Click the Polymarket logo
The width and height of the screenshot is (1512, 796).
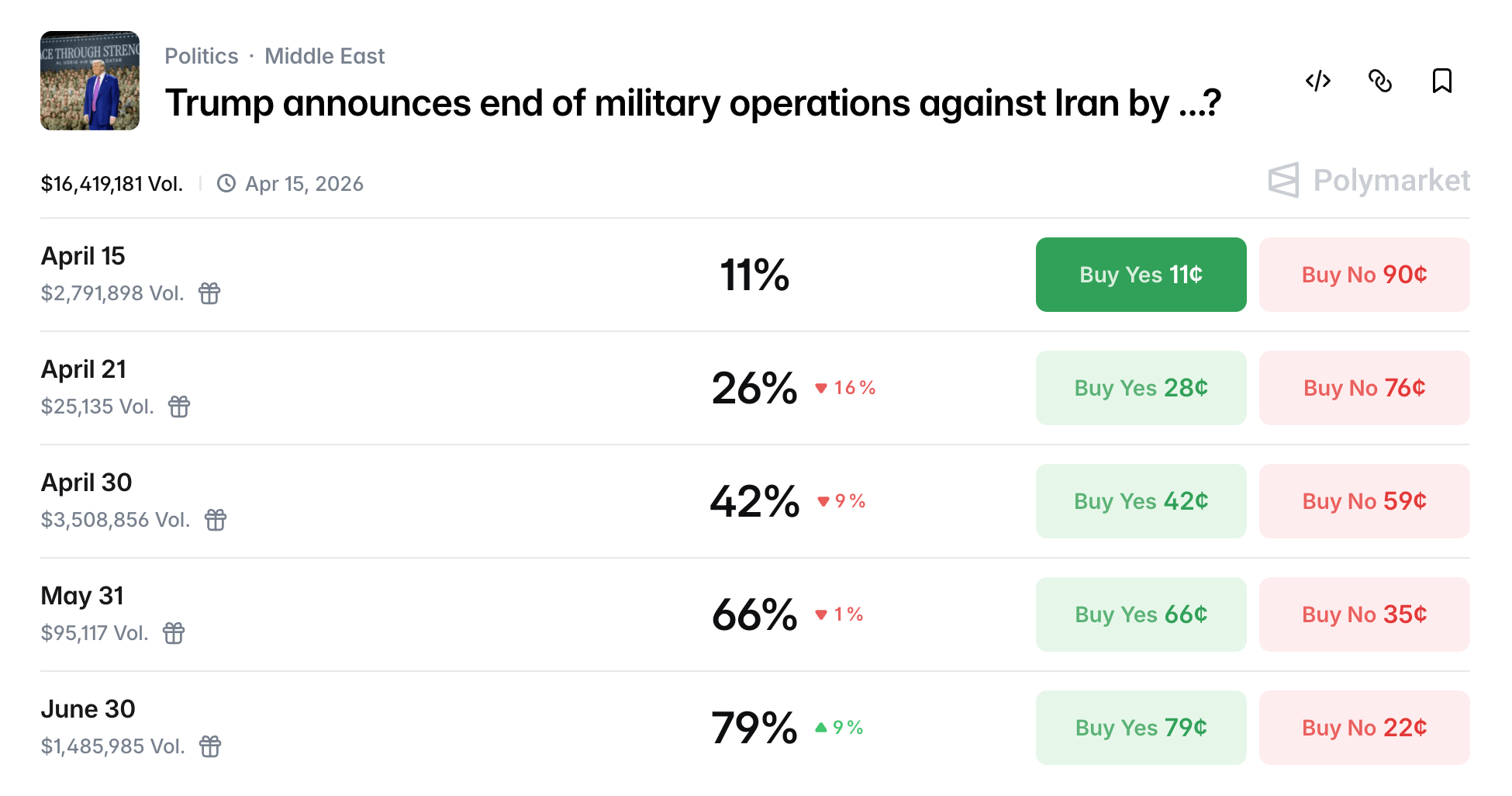click(x=1369, y=181)
